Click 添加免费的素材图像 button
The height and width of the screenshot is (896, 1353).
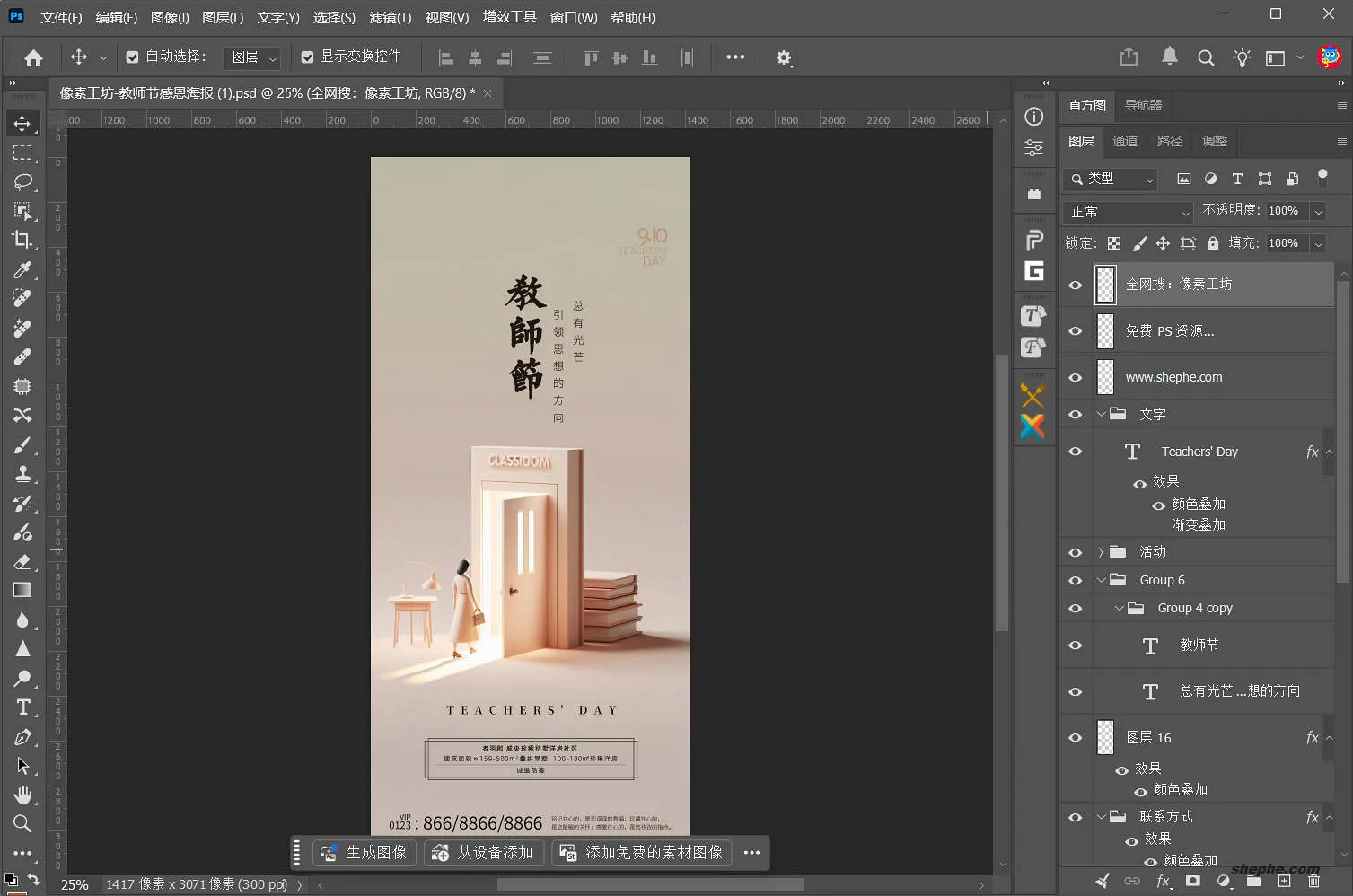(x=642, y=853)
